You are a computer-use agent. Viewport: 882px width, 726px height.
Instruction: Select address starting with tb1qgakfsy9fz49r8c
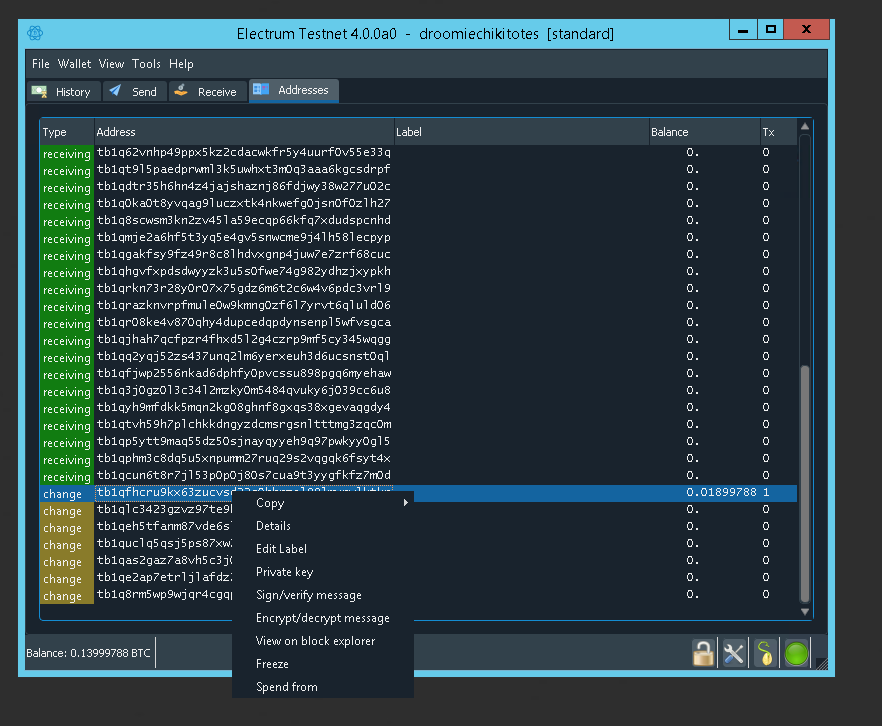click(x=244, y=254)
